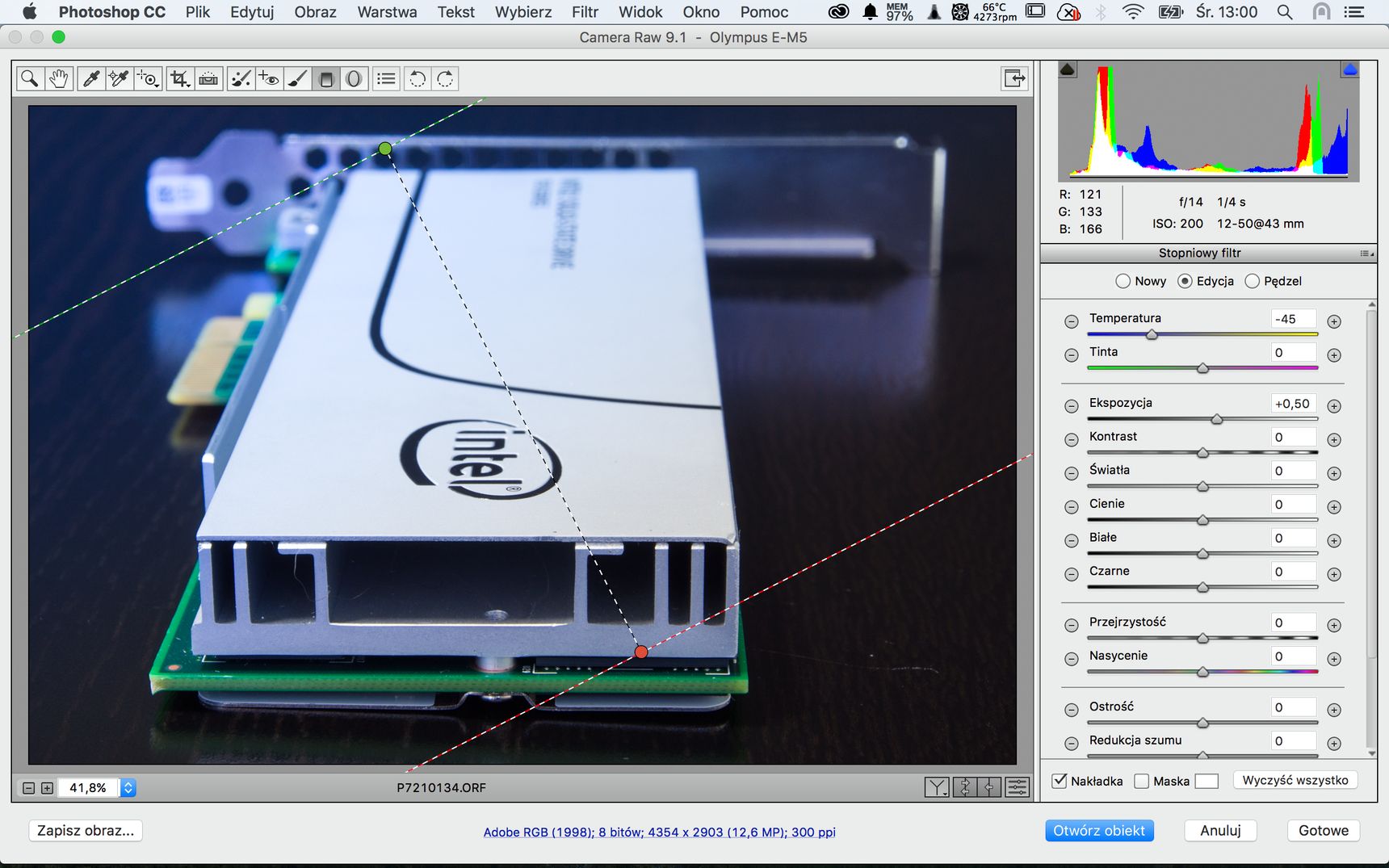Pick the Adjustment Brush tool

coord(297,78)
